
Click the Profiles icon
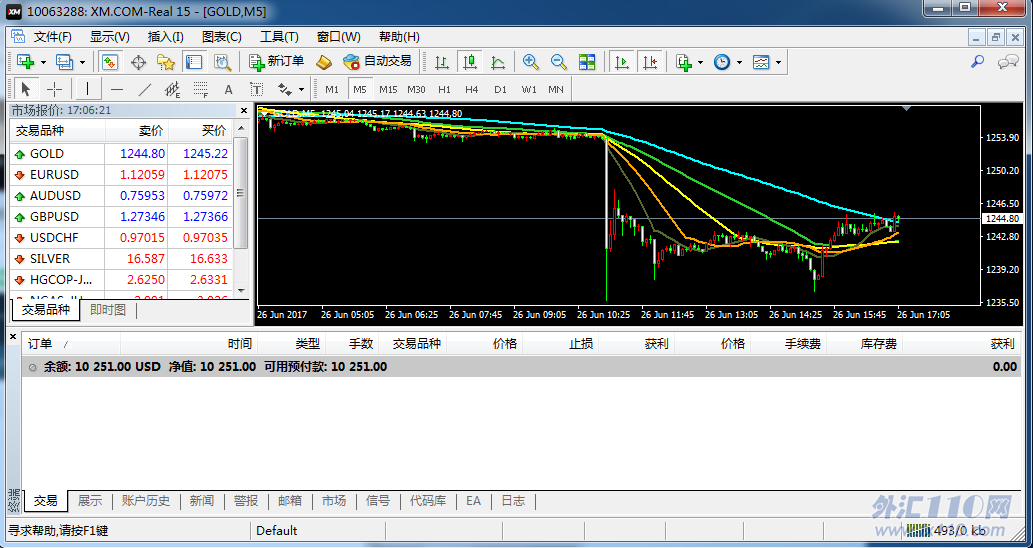[64, 62]
